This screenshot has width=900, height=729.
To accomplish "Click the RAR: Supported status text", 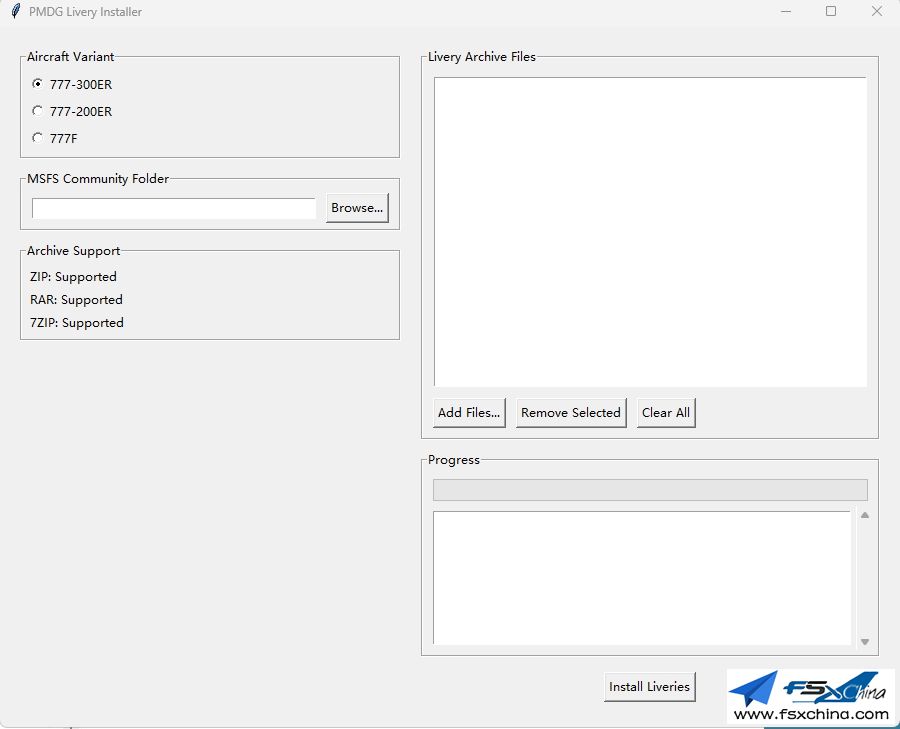I will pyautogui.click(x=76, y=300).
